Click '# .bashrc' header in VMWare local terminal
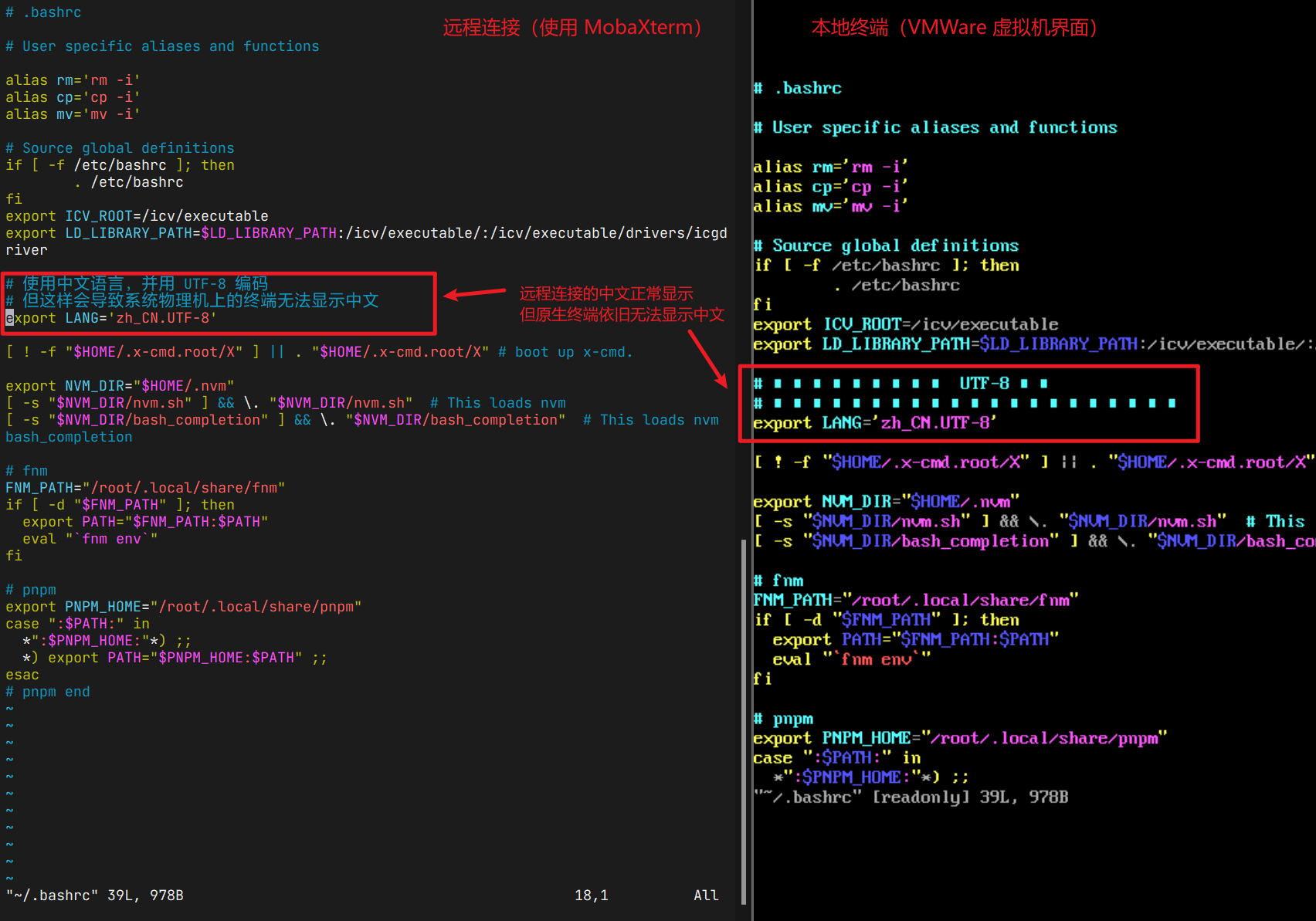Image resolution: width=1316 pixels, height=921 pixels. tap(797, 88)
